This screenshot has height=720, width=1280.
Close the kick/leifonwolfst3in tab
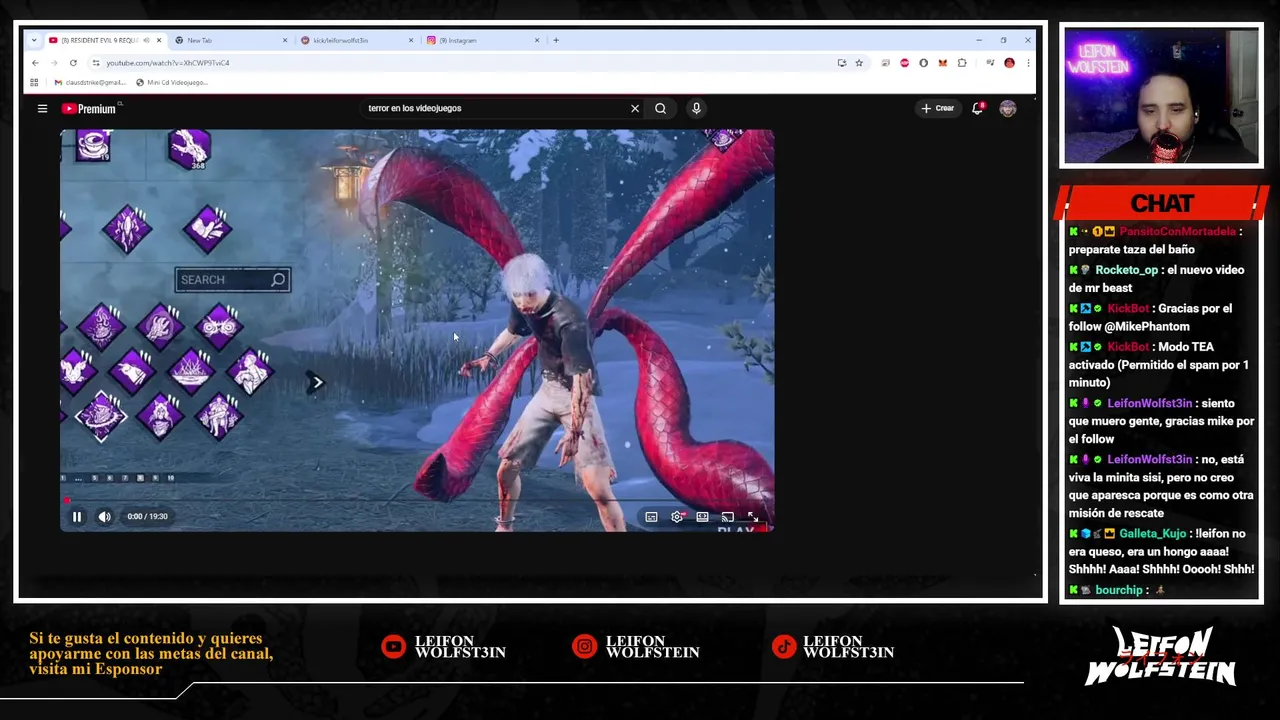point(410,40)
